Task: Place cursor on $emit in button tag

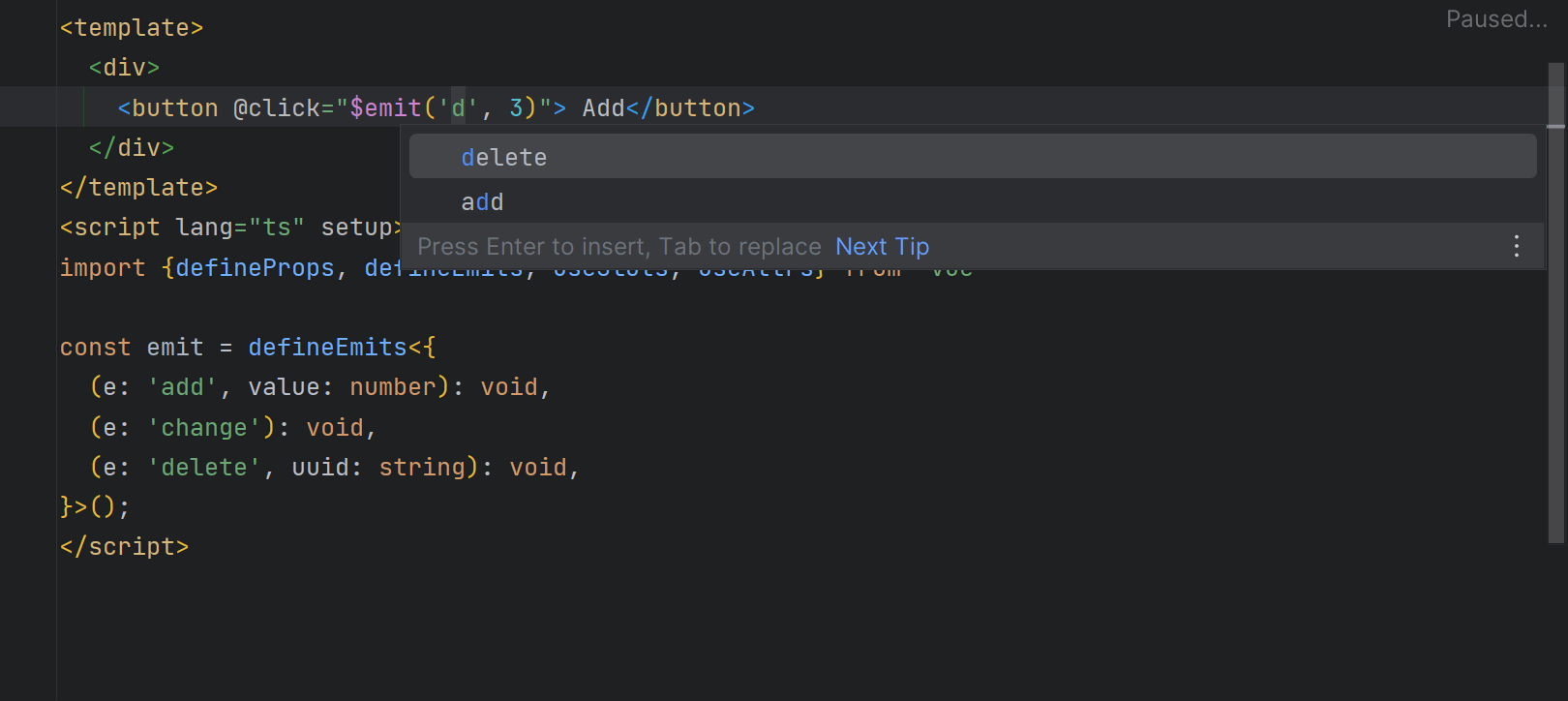Action: point(385,107)
